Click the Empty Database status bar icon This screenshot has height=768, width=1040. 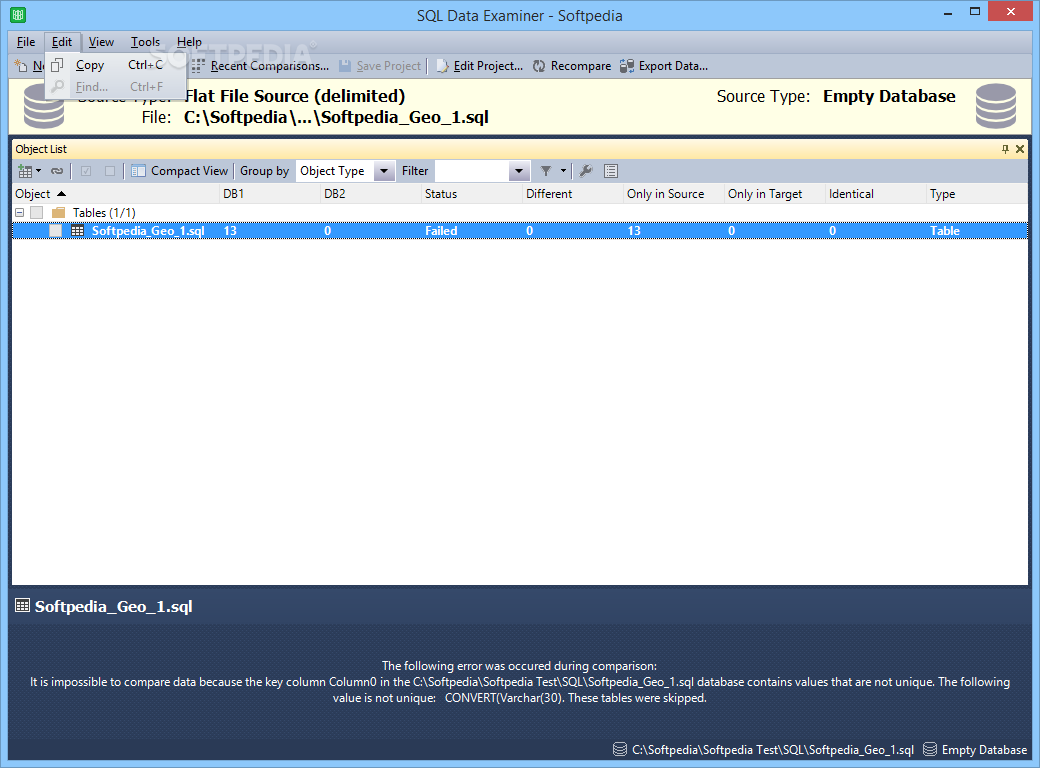tap(930, 749)
